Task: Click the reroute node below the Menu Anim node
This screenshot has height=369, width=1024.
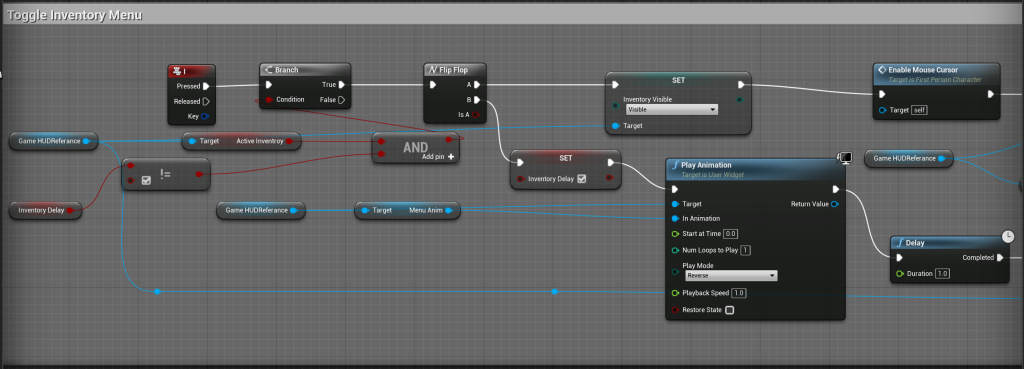Action: (x=554, y=291)
